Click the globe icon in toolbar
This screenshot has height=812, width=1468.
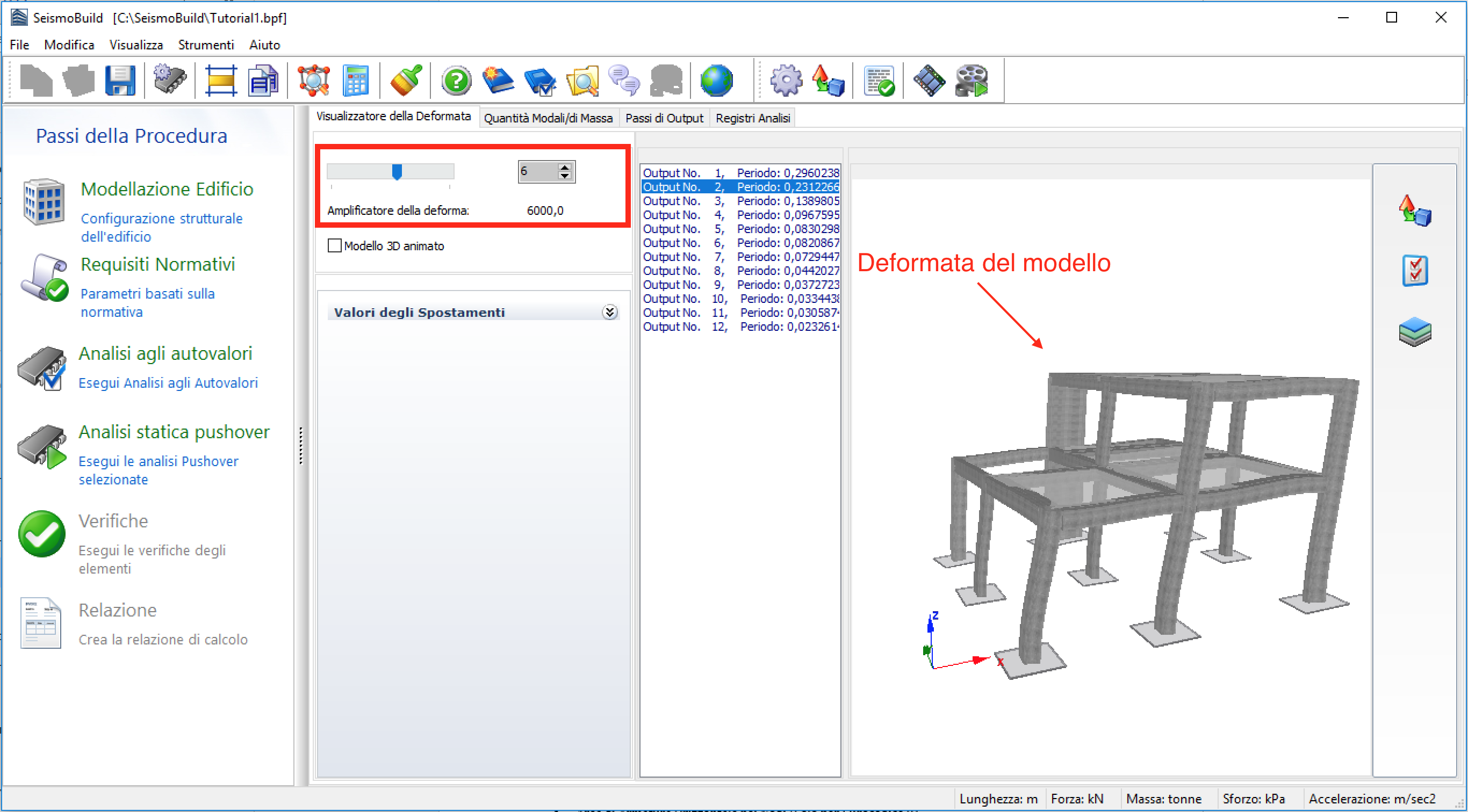(716, 81)
